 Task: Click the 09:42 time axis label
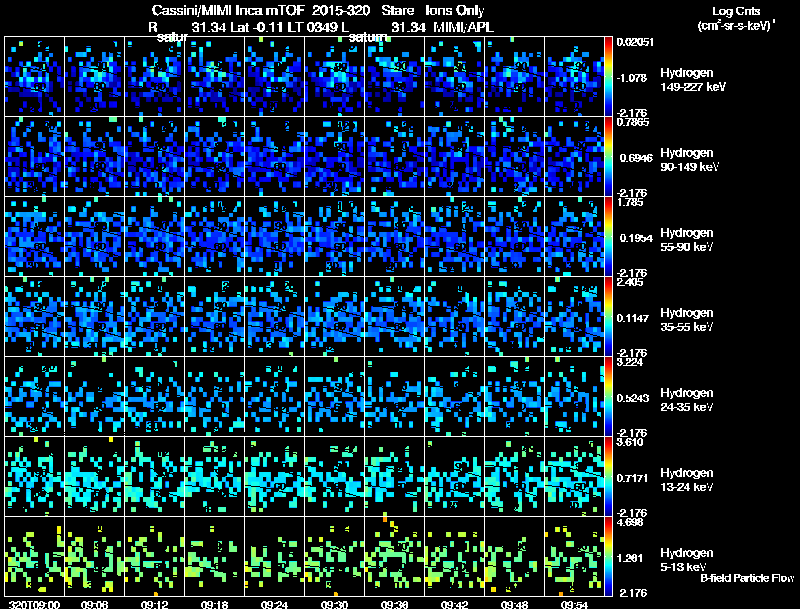coord(454,605)
